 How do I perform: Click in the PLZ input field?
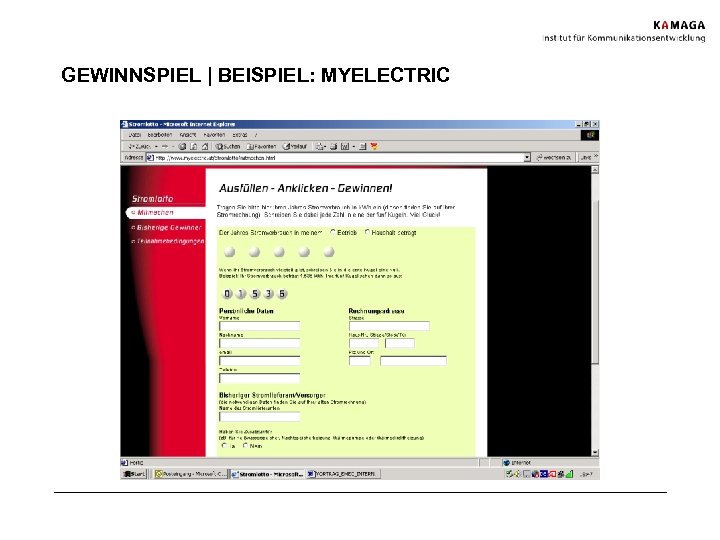[360, 360]
